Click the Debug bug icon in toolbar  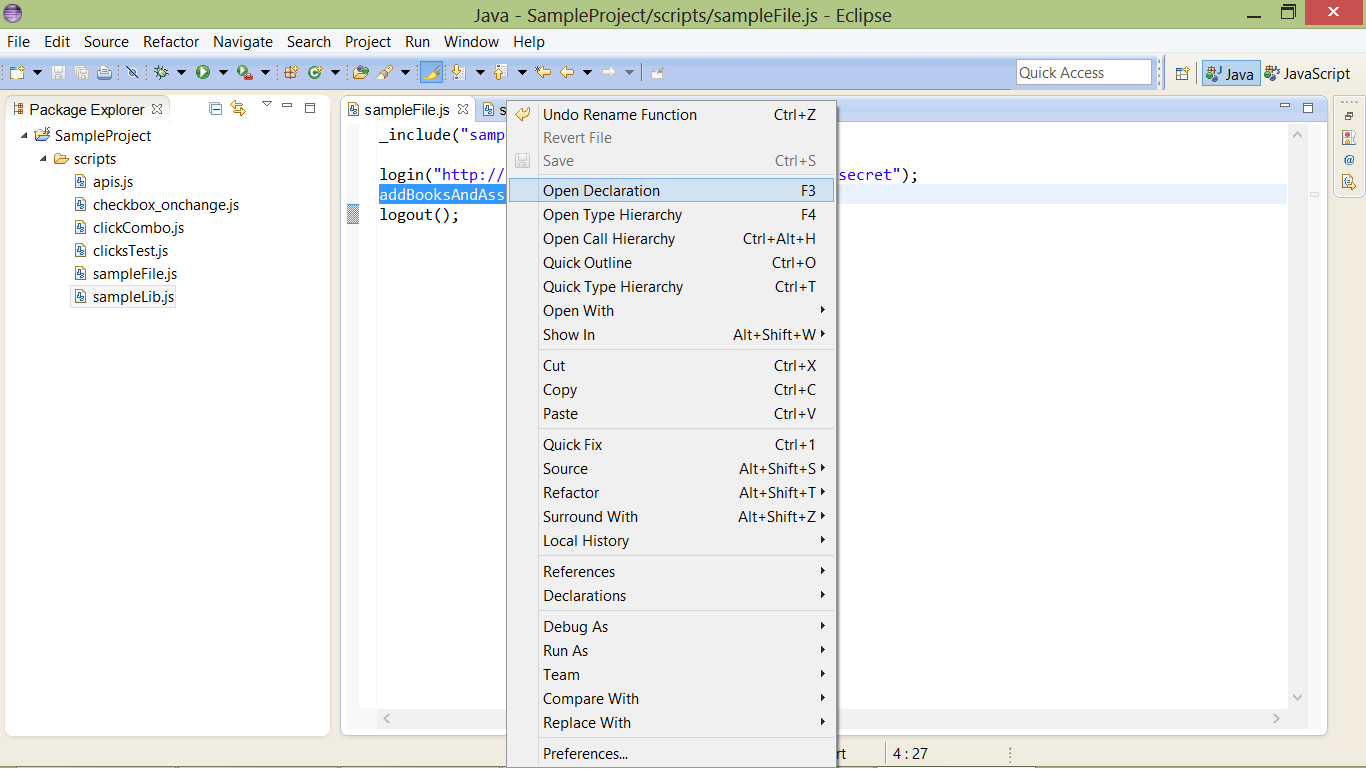pos(160,72)
